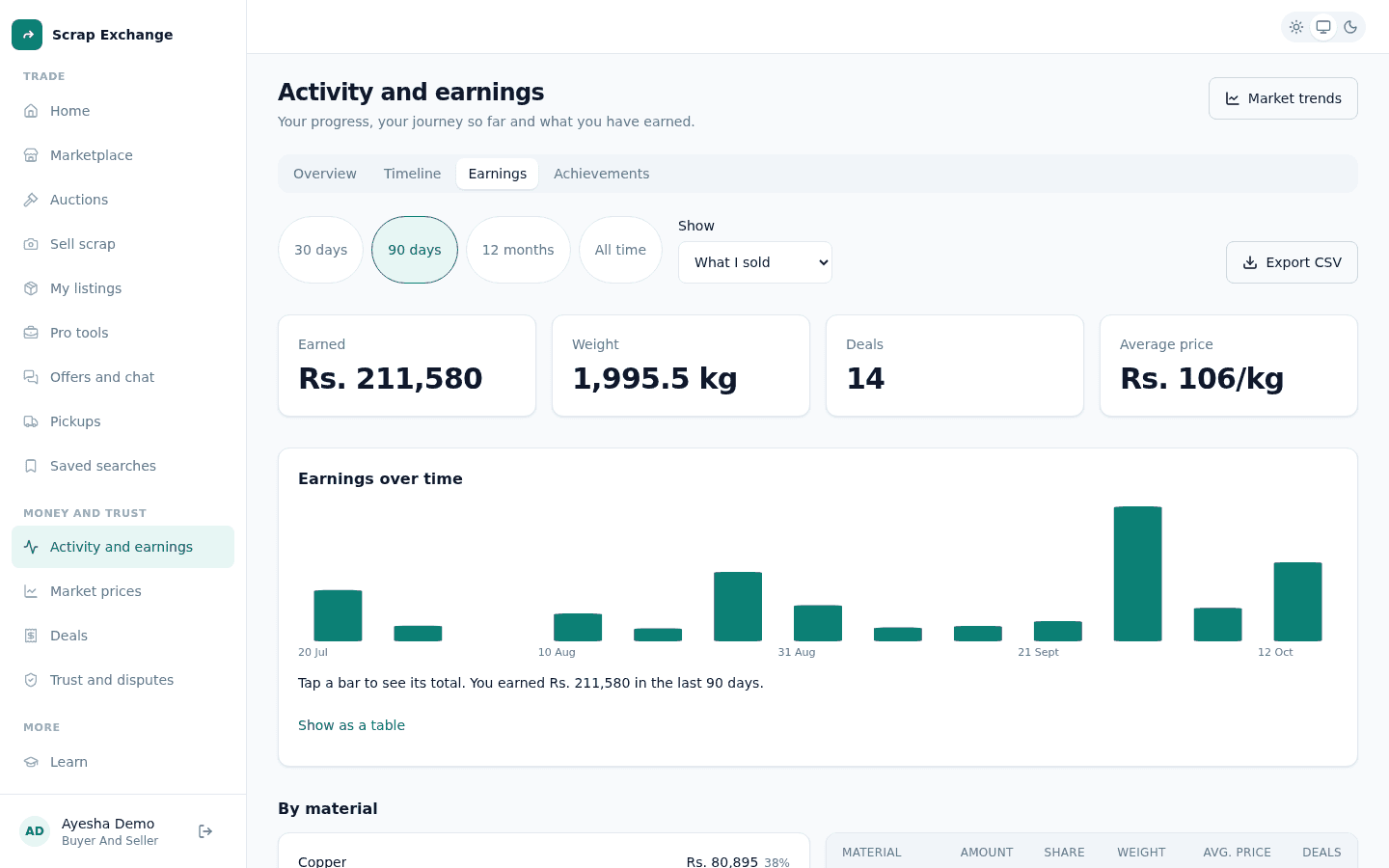The height and width of the screenshot is (868, 1389).
Task: Click the AD user avatar
Action: tap(35, 831)
